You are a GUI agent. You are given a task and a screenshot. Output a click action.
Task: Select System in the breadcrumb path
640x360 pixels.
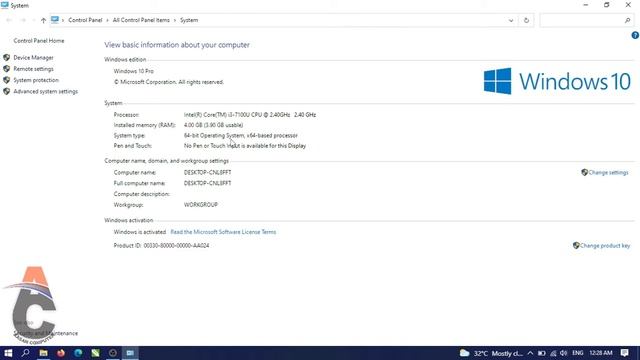point(189,20)
